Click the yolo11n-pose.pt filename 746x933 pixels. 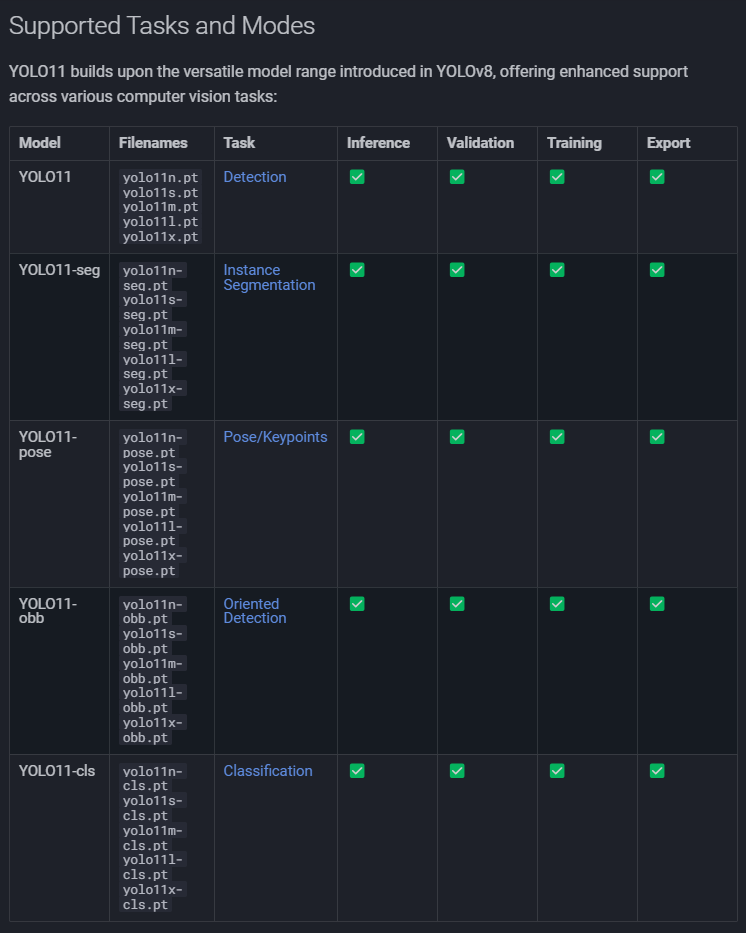(x=153, y=445)
